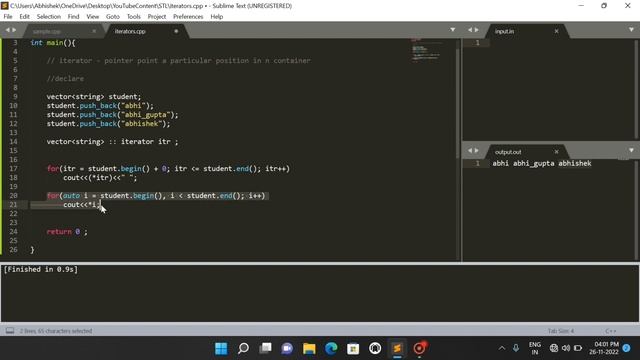This screenshot has height=360, width=640.
Task: Open the Help menu
Action: point(217,17)
